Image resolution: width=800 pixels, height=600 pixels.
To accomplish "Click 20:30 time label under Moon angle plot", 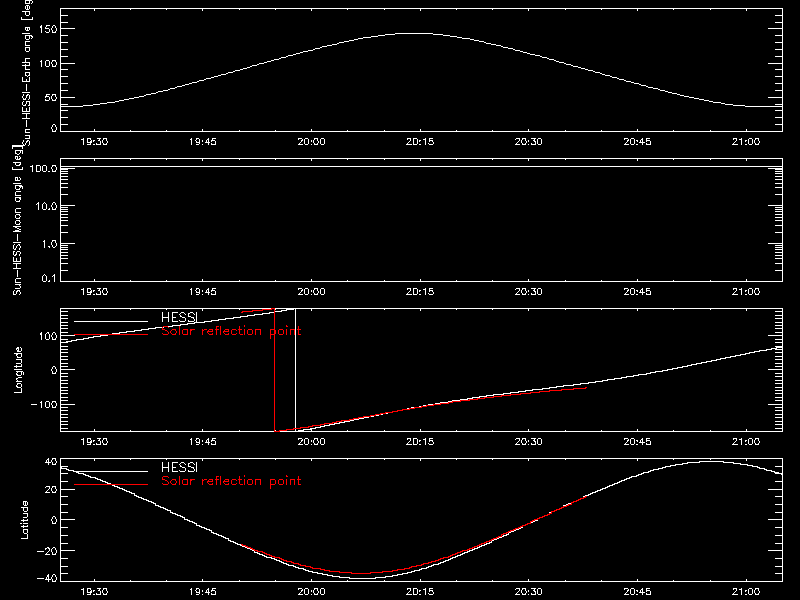I will [x=529, y=292].
